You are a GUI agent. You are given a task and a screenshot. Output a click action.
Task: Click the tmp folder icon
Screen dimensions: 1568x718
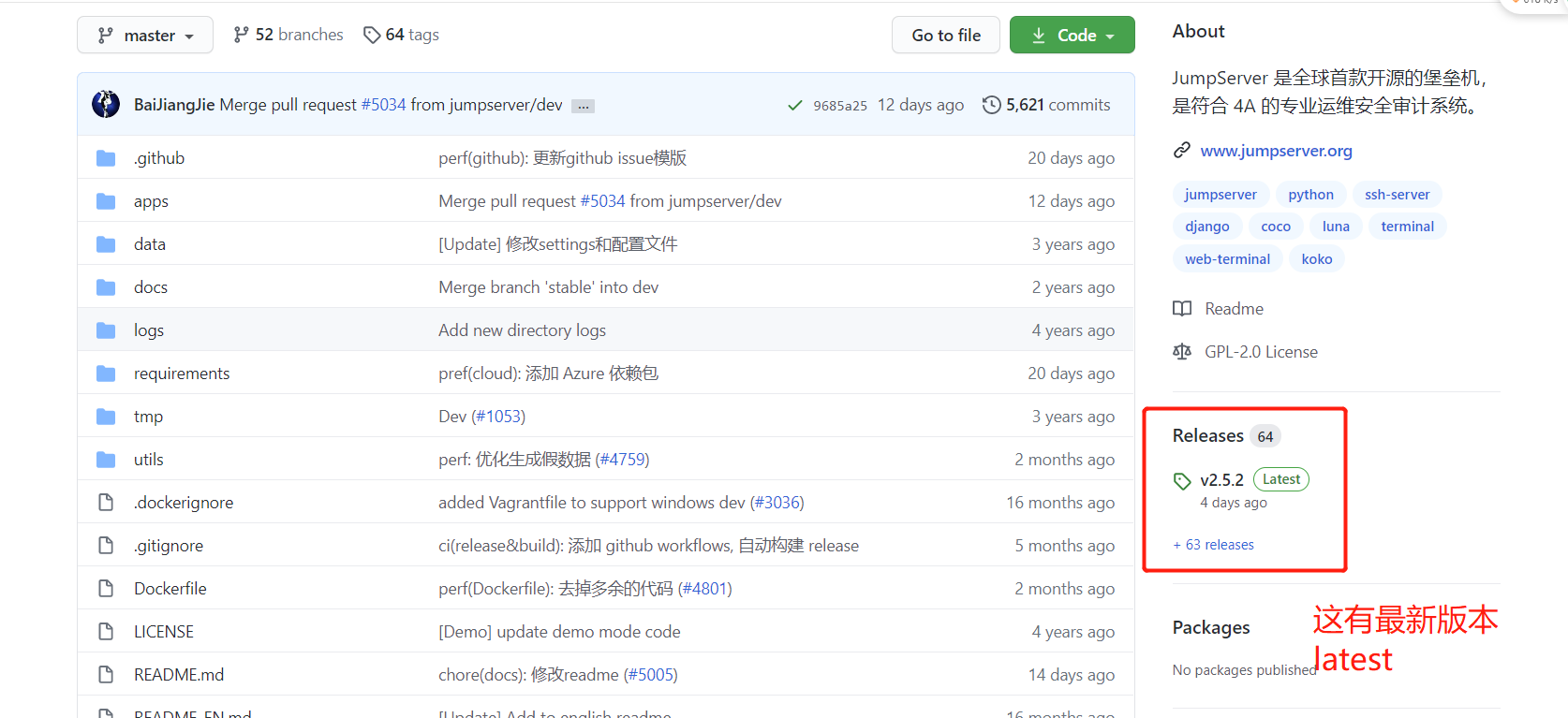point(106,417)
